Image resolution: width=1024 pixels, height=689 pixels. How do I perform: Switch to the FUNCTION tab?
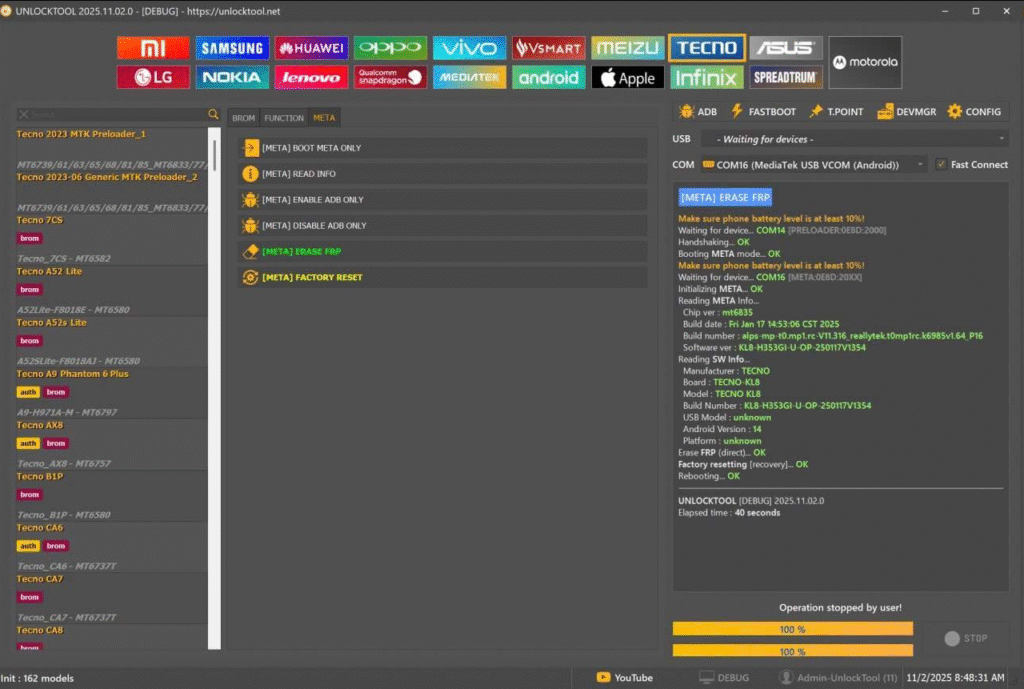pos(283,117)
